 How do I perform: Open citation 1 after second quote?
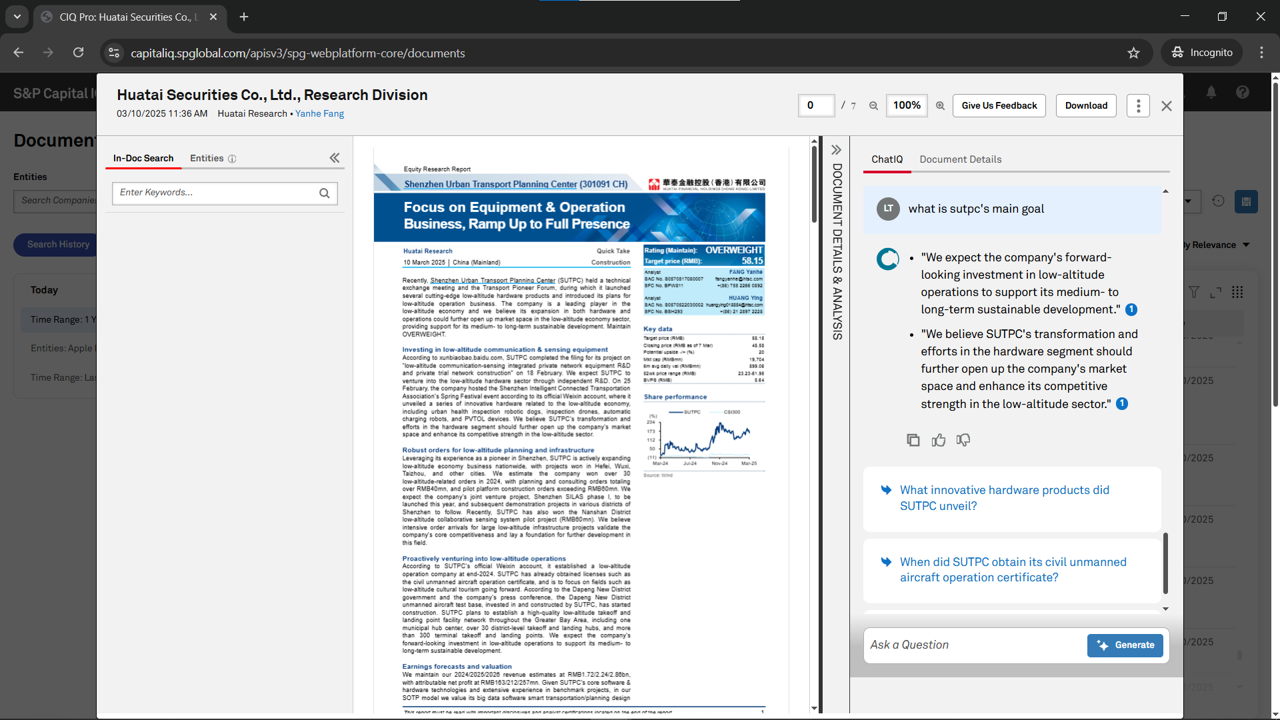[x=1122, y=404]
